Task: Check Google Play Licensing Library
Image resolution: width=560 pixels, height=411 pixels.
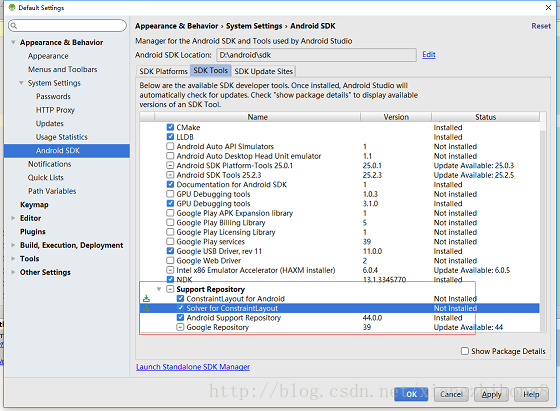Action: (x=170, y=232)
